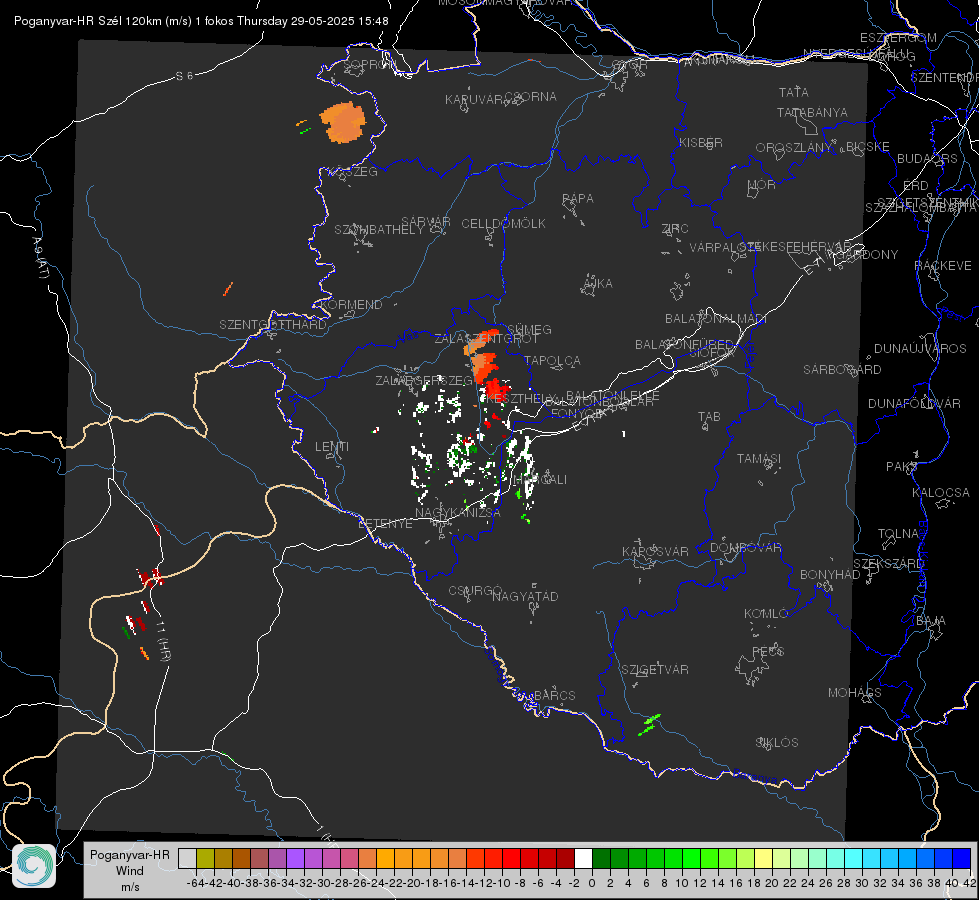This screenshot has width=979, height=900.
Task: Click the BONYHÁD city label
Action: pos(830,575)
